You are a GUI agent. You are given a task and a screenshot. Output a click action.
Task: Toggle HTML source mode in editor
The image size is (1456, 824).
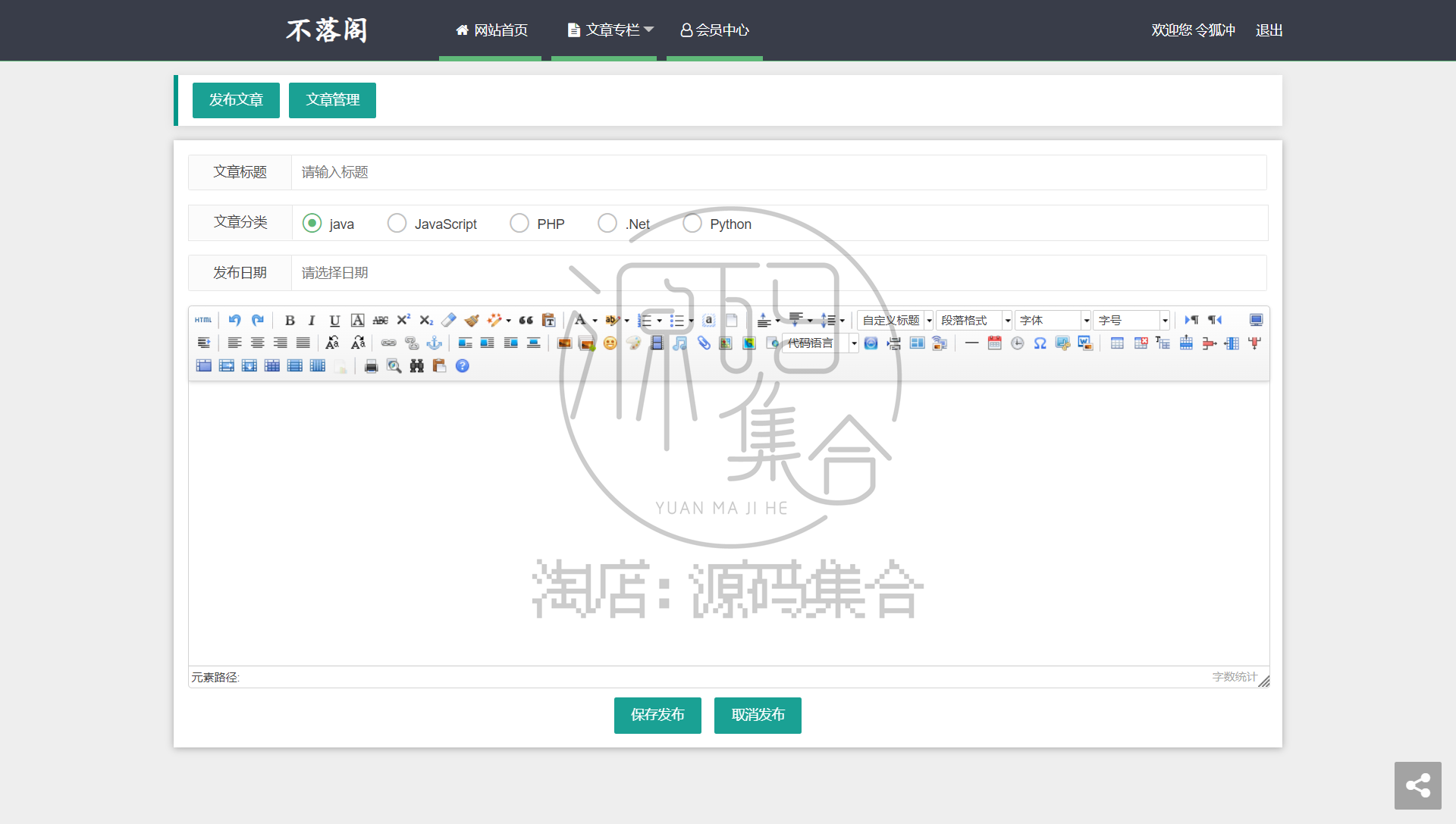pyautogui.click(x=203, y=321)
